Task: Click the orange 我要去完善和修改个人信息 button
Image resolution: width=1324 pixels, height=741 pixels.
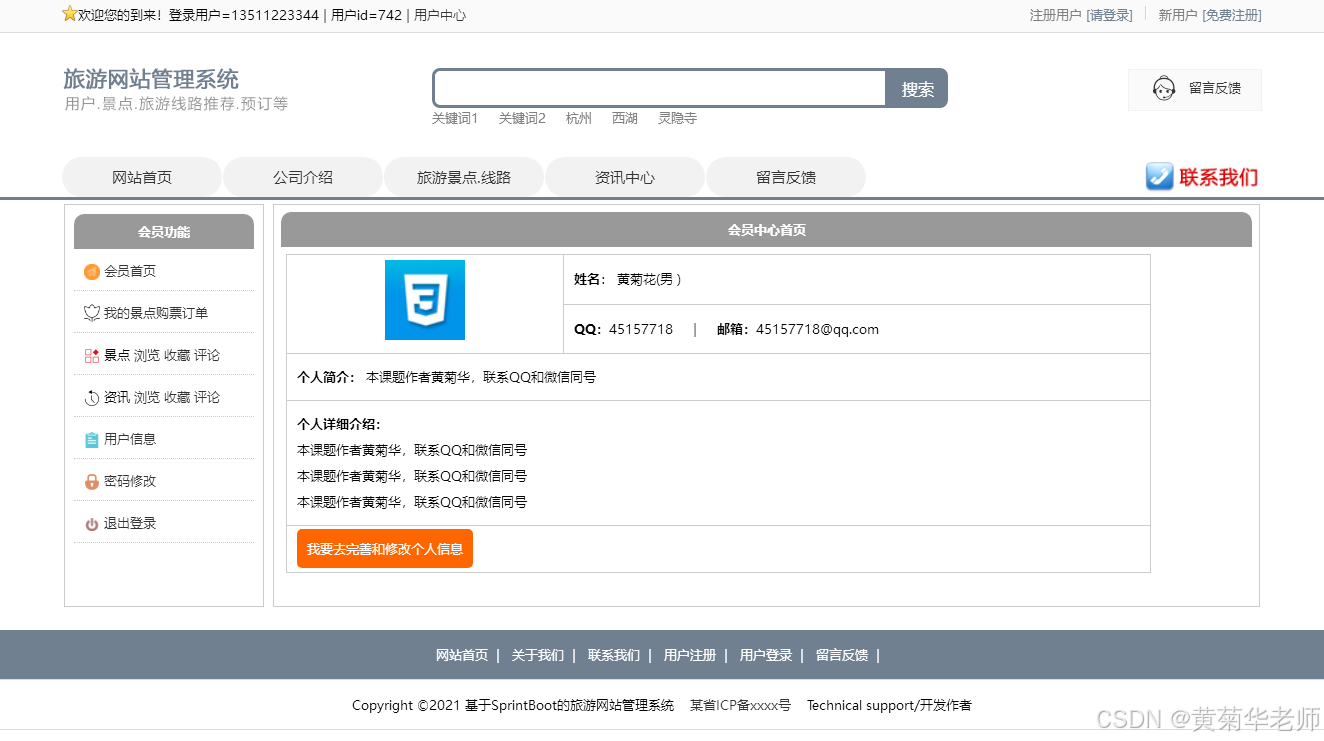Action: (384, 548)
